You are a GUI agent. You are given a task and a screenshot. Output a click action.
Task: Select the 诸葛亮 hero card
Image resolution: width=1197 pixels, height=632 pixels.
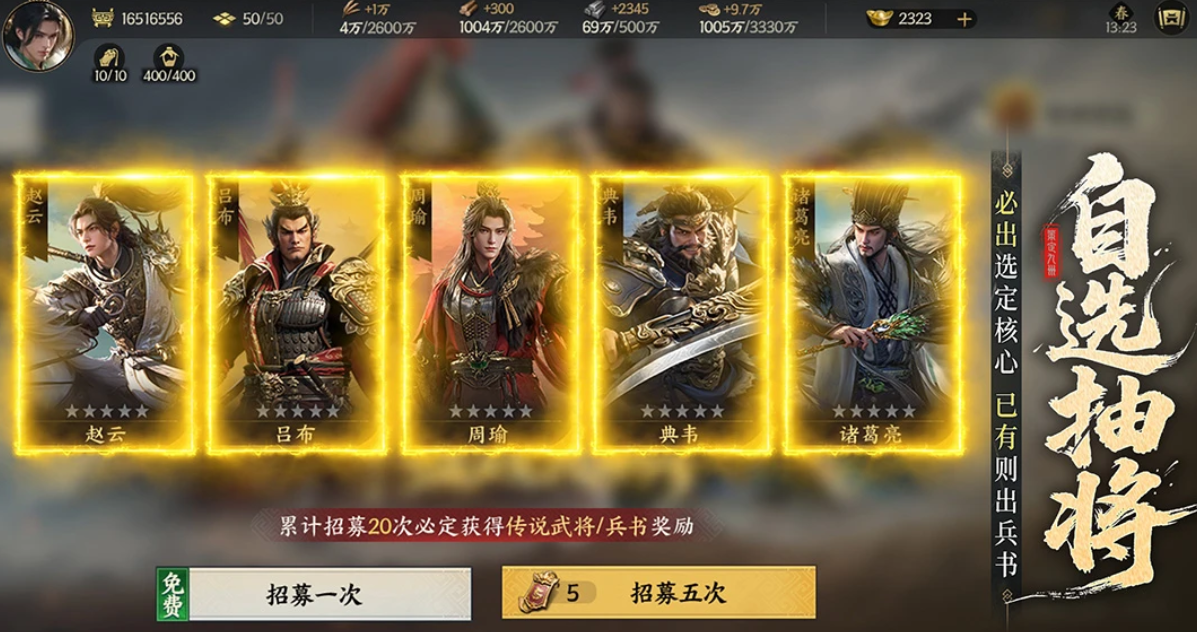pos(873,313)
